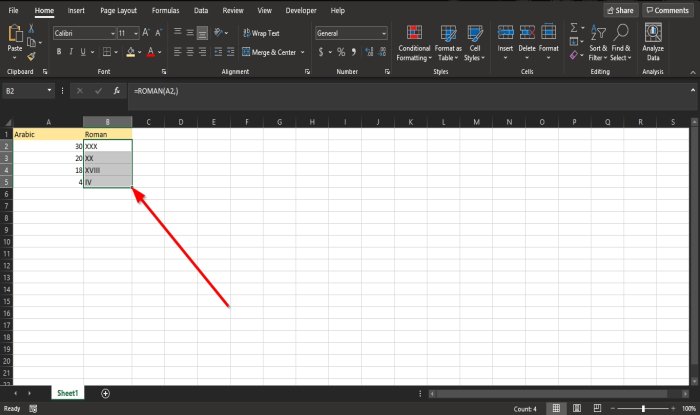Open Find & Select

coord(621,43)
